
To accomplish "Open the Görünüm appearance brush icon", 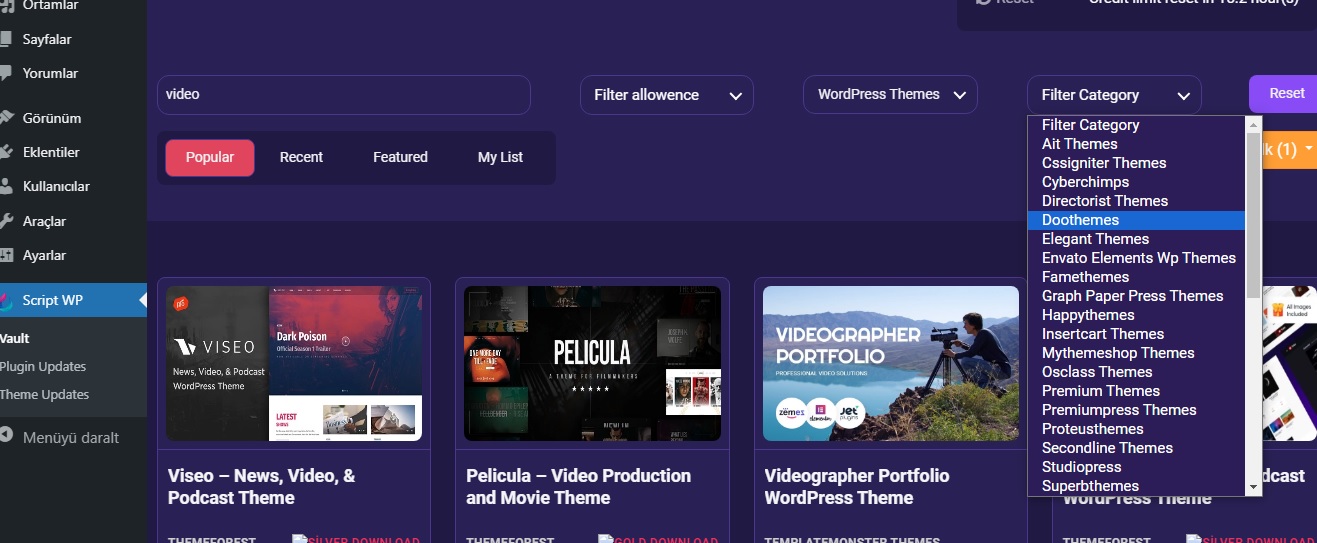I will point(5,118).
